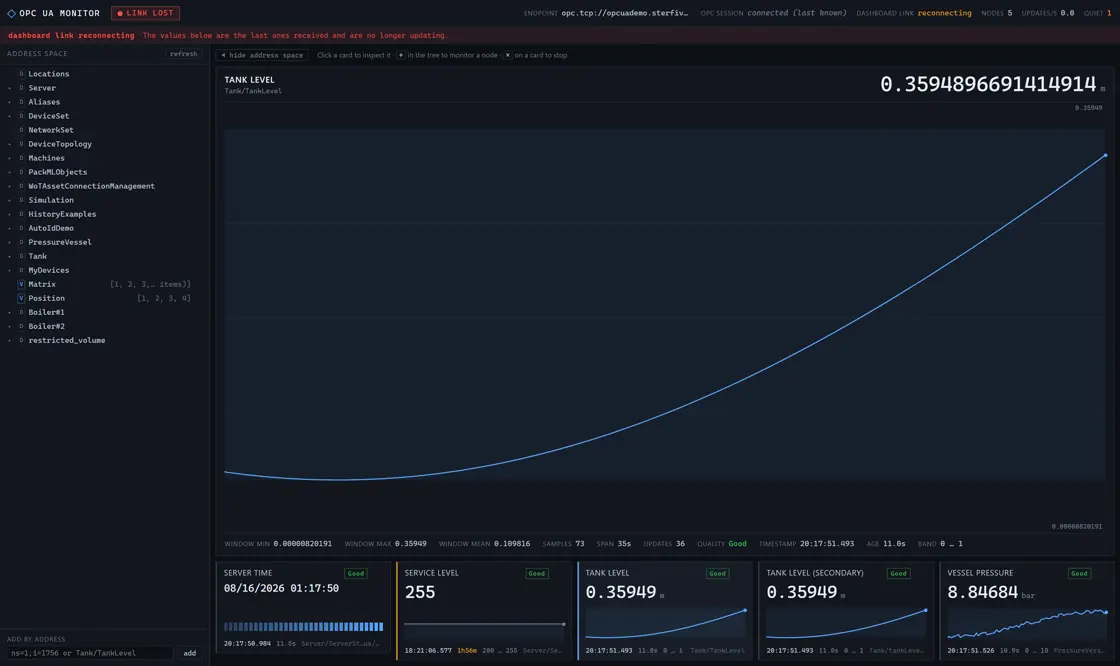Expand the MyDevices node

point(9,270)
